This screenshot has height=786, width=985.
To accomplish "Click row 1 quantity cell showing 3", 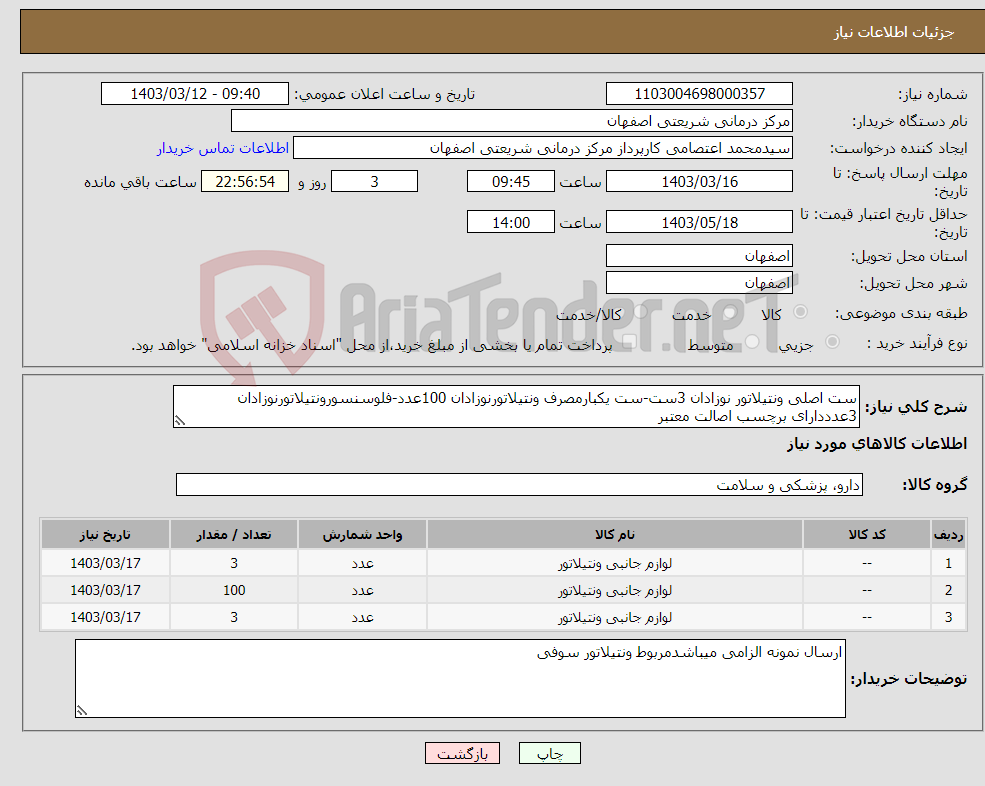I will click(234, 563).
